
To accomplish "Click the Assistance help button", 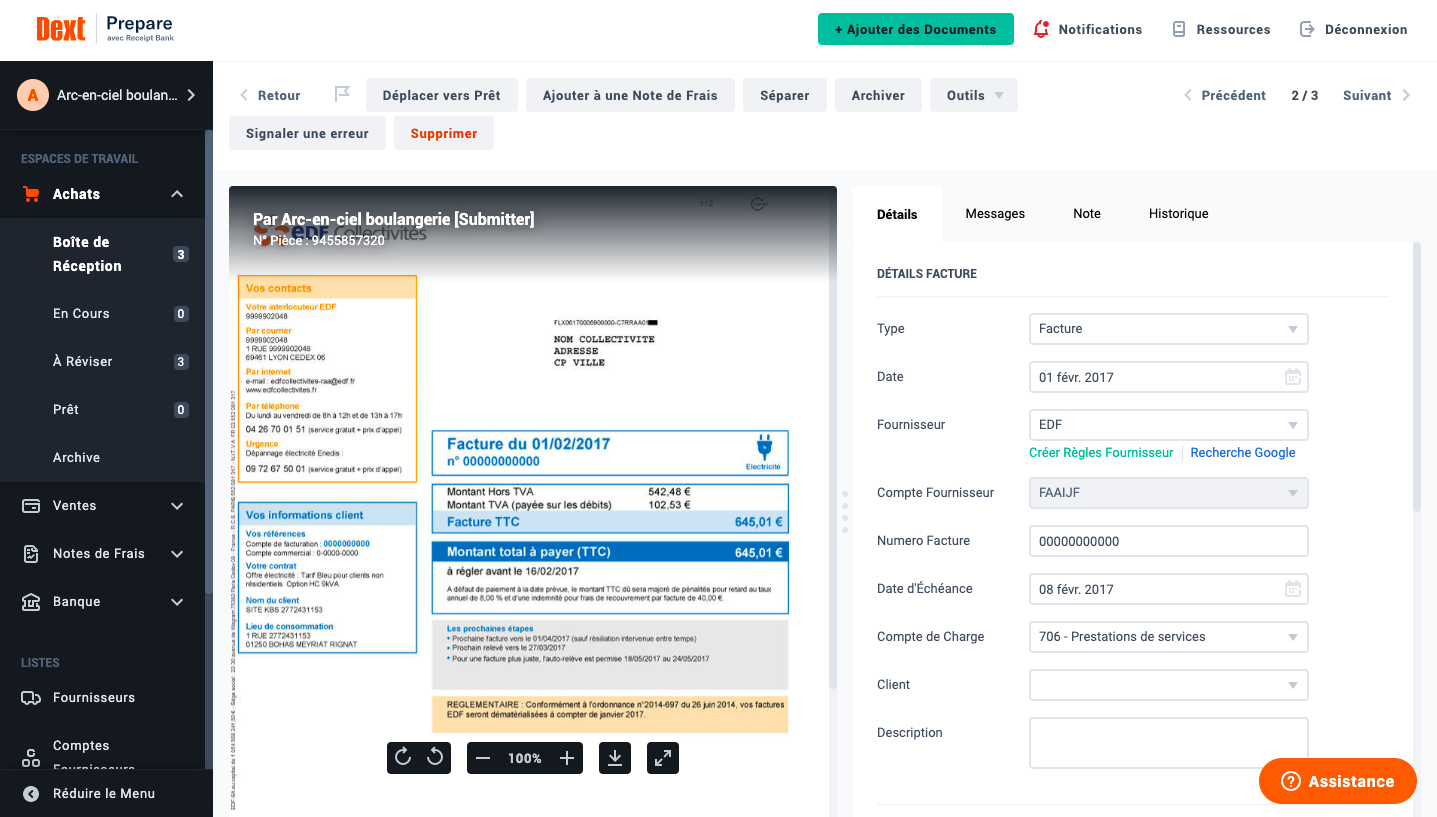I will click(x=1338, y=781).
